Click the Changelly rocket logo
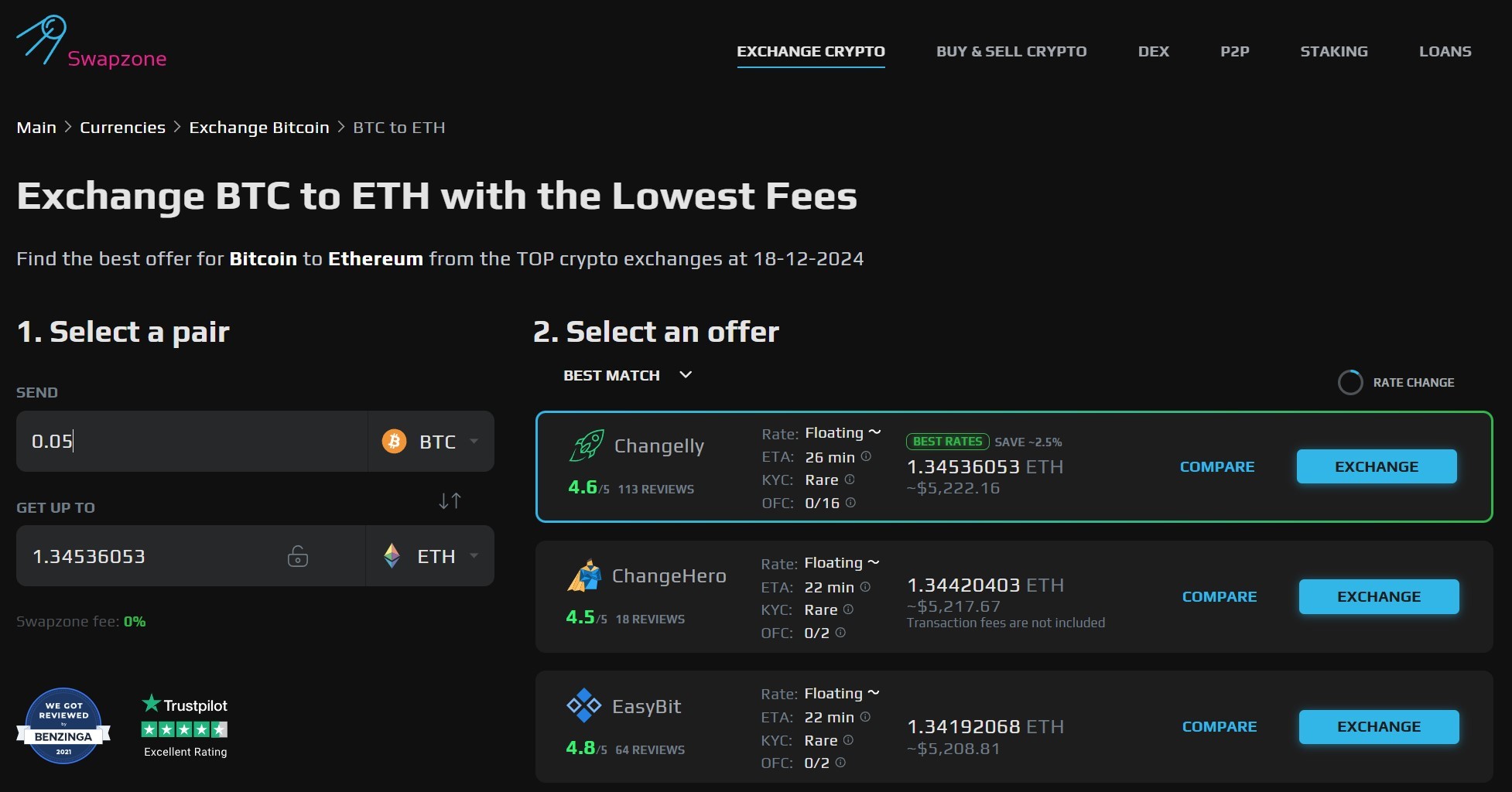 point(587,446)
